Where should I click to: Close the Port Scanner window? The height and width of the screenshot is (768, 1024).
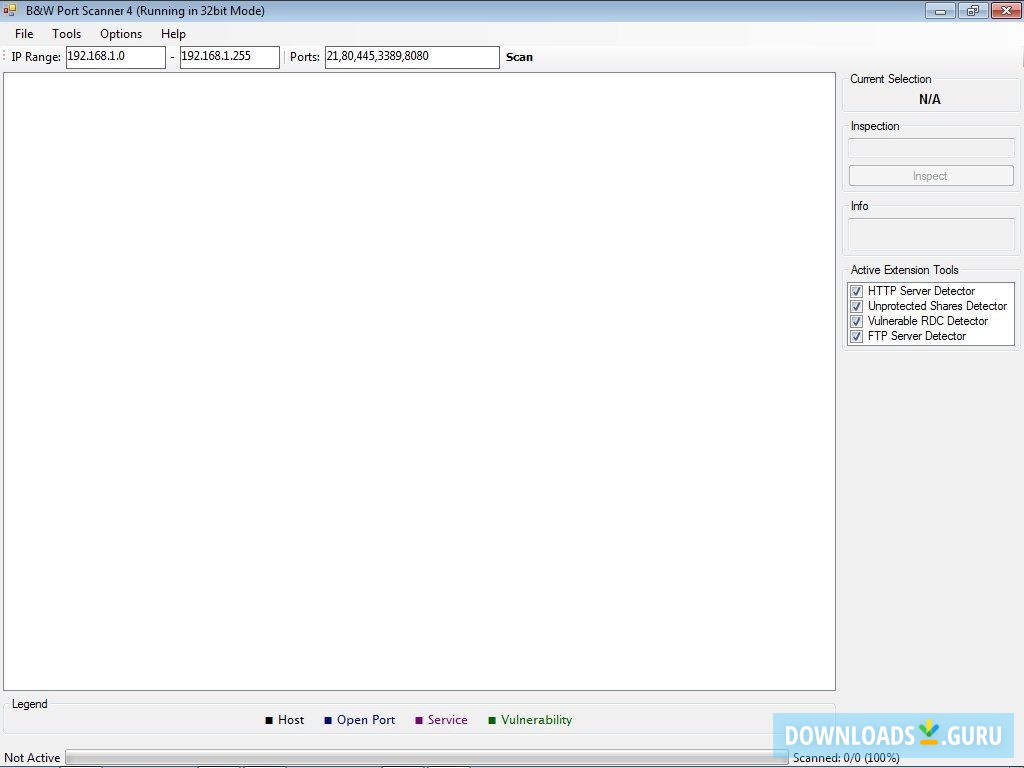(x=1006, y=10)
